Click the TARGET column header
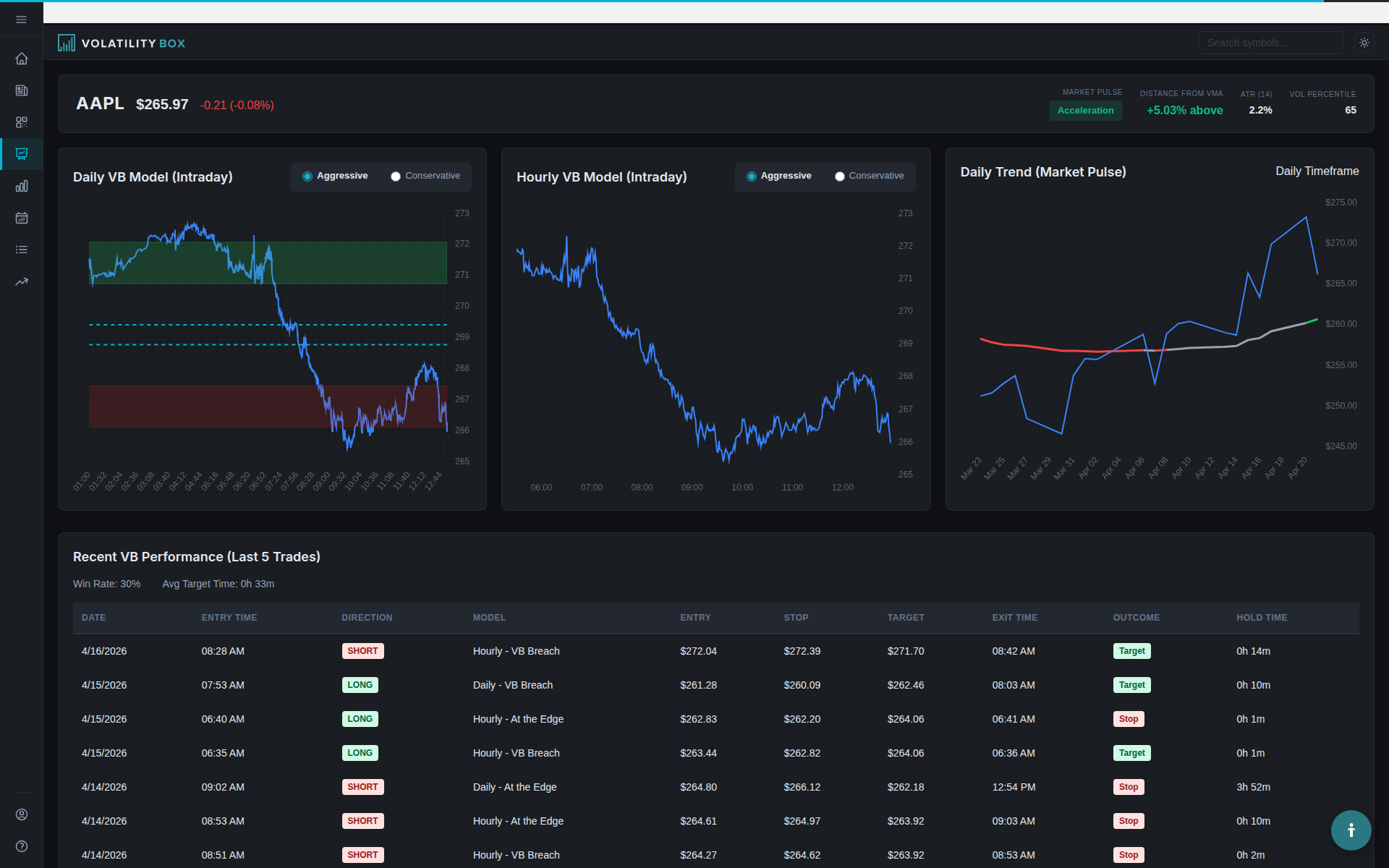1389x868 pixels. [x=906, y=618]
